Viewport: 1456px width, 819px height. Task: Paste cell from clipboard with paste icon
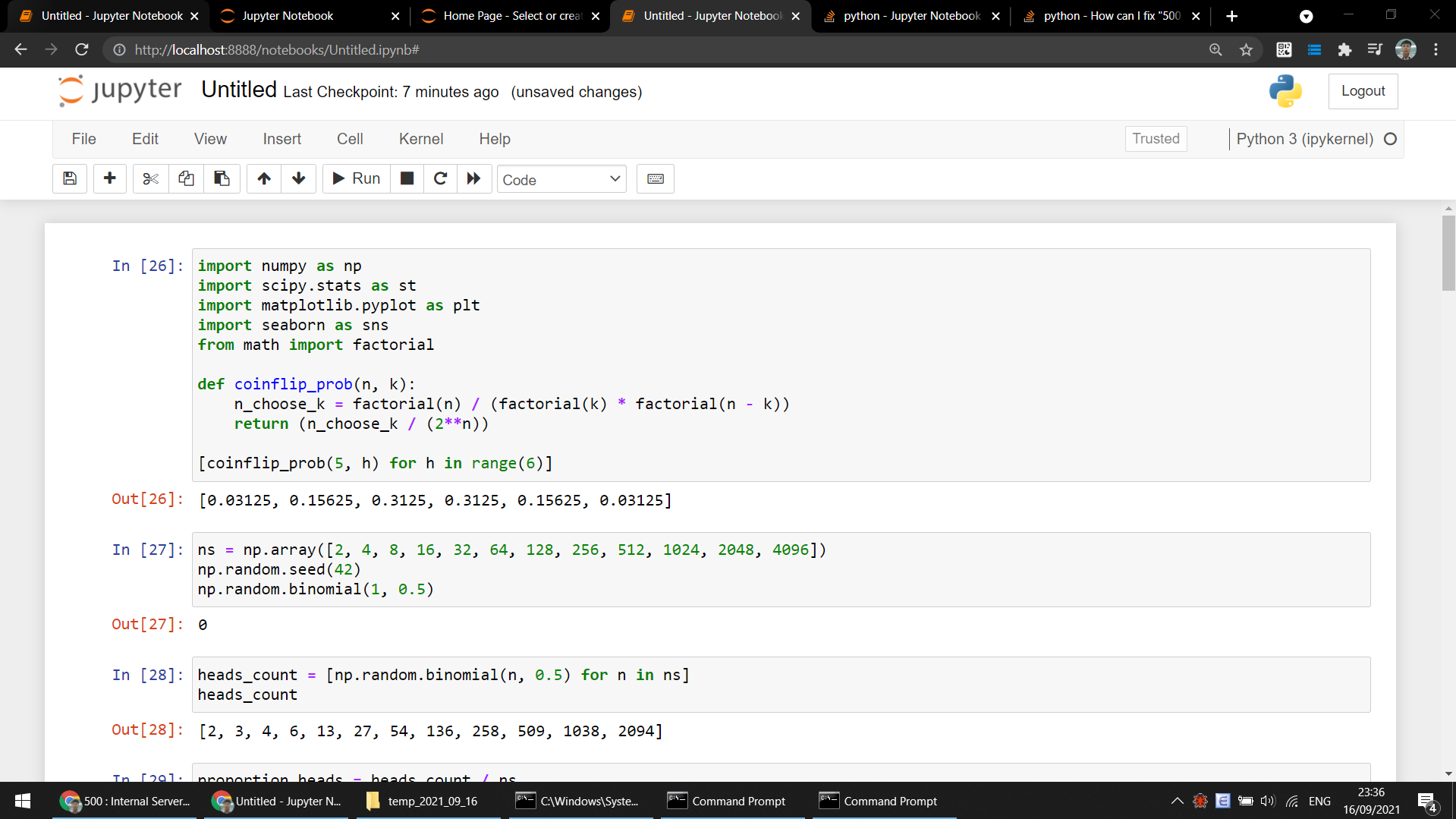[x=222, y=178]
